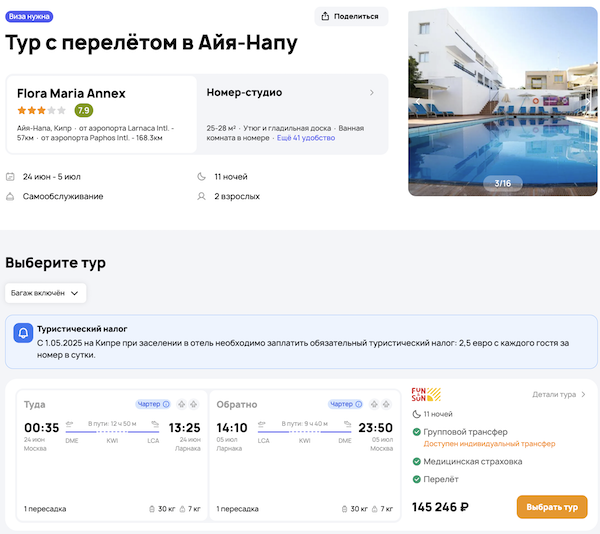Screen dimensions: 600x534
Task: Click the FUN SUN tour operator logo
Action: 425,394
